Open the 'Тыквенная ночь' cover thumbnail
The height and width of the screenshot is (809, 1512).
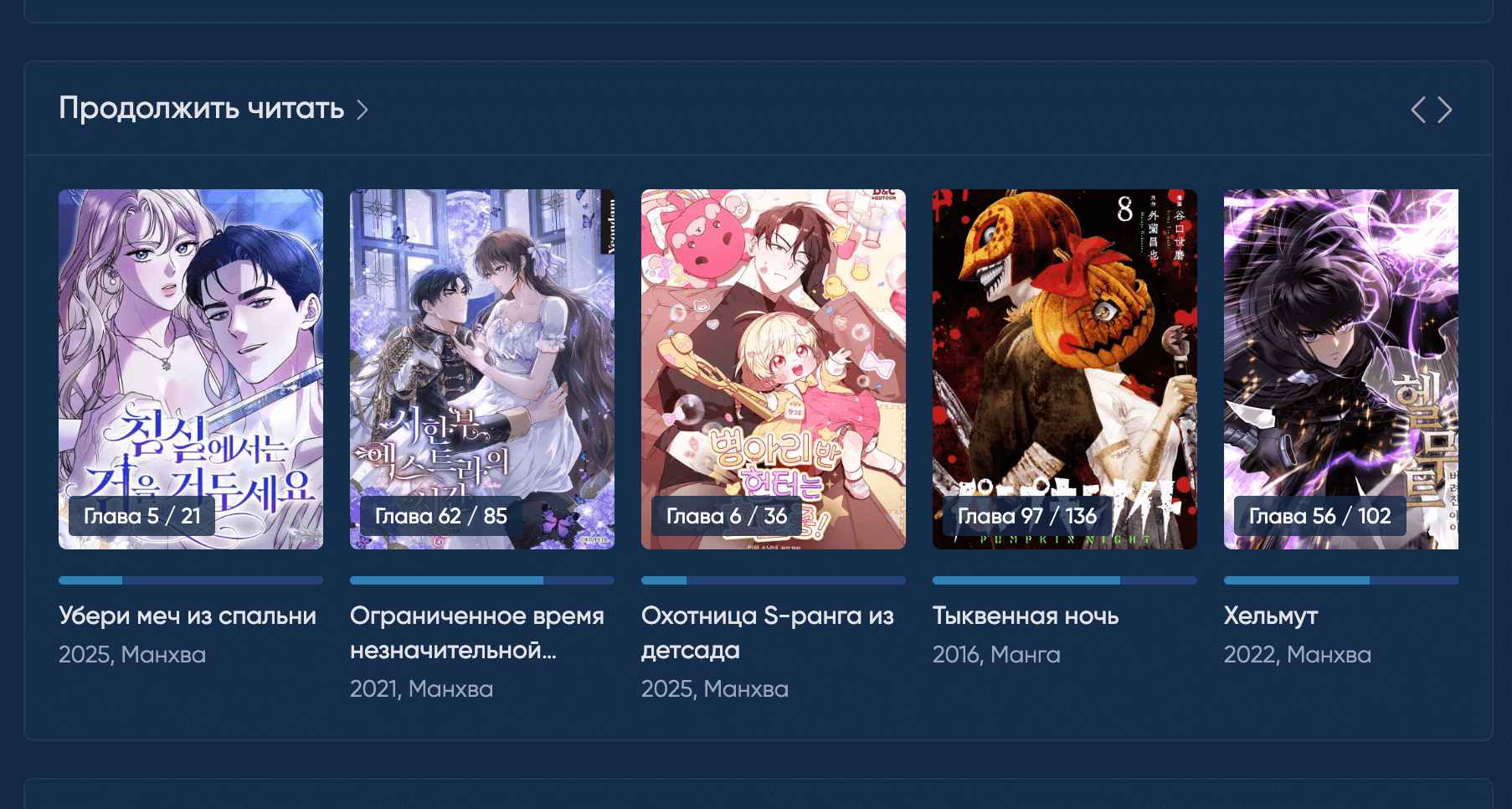point(1065,369)
